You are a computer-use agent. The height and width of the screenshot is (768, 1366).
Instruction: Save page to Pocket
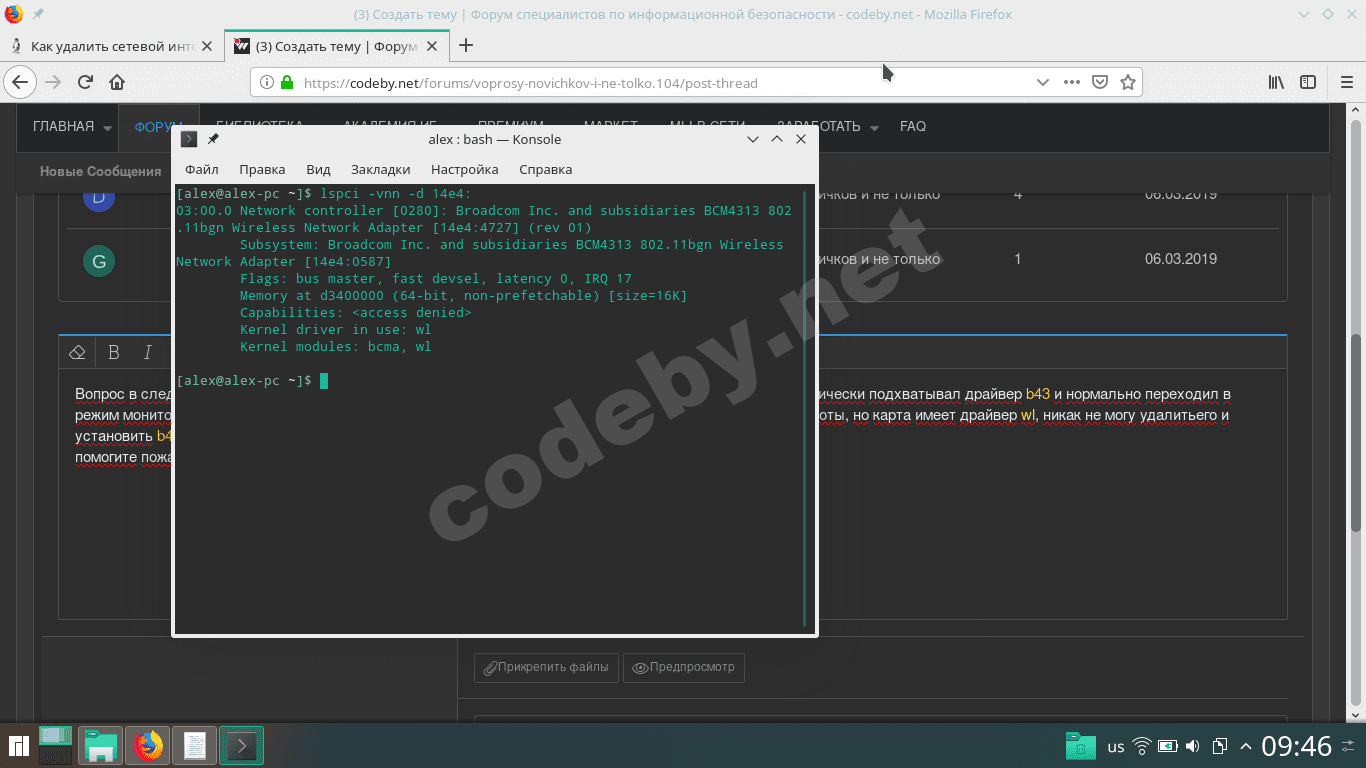click(x=1099, y=83)
